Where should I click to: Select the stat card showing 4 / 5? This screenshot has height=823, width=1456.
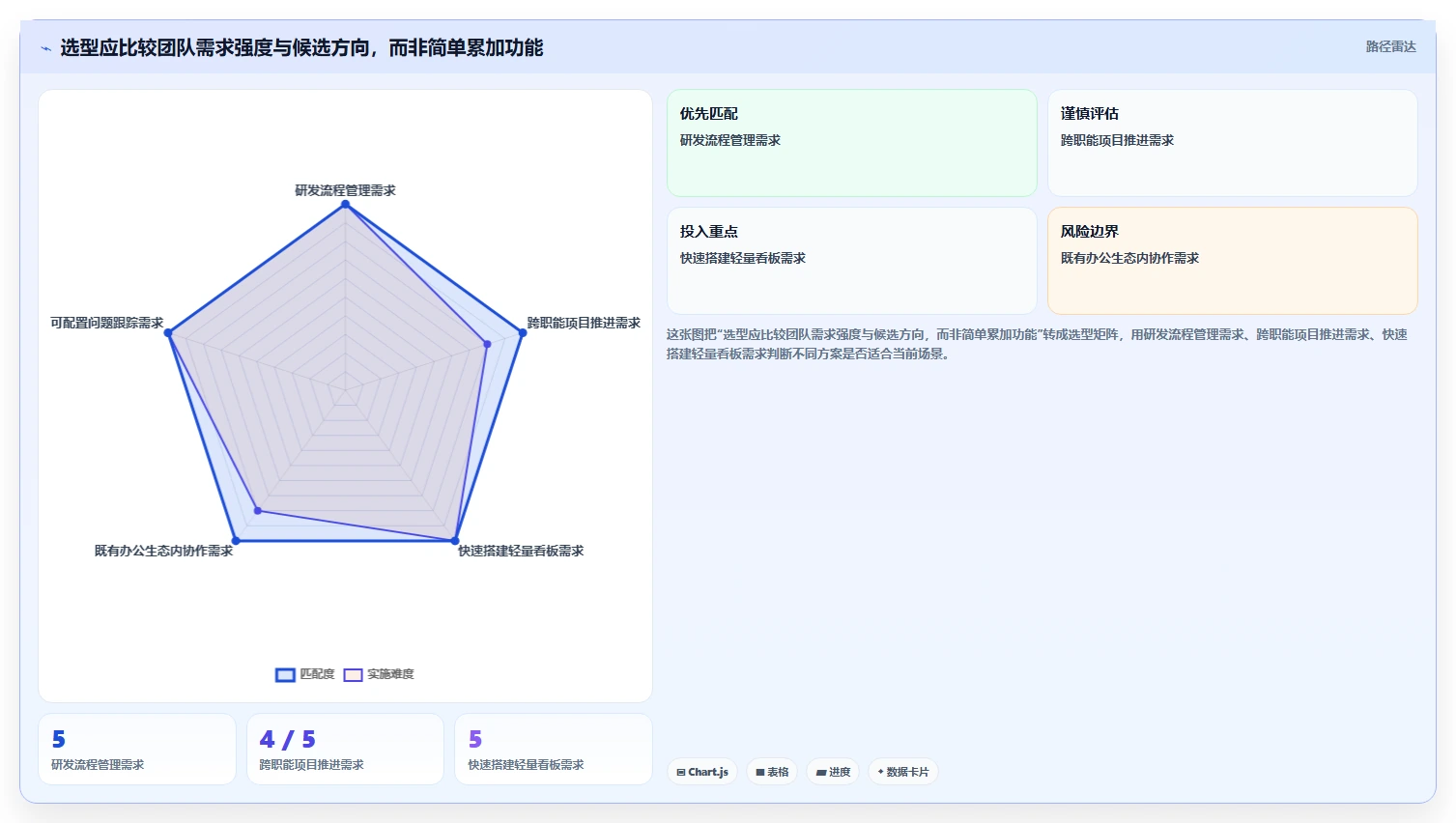[345, 750]
